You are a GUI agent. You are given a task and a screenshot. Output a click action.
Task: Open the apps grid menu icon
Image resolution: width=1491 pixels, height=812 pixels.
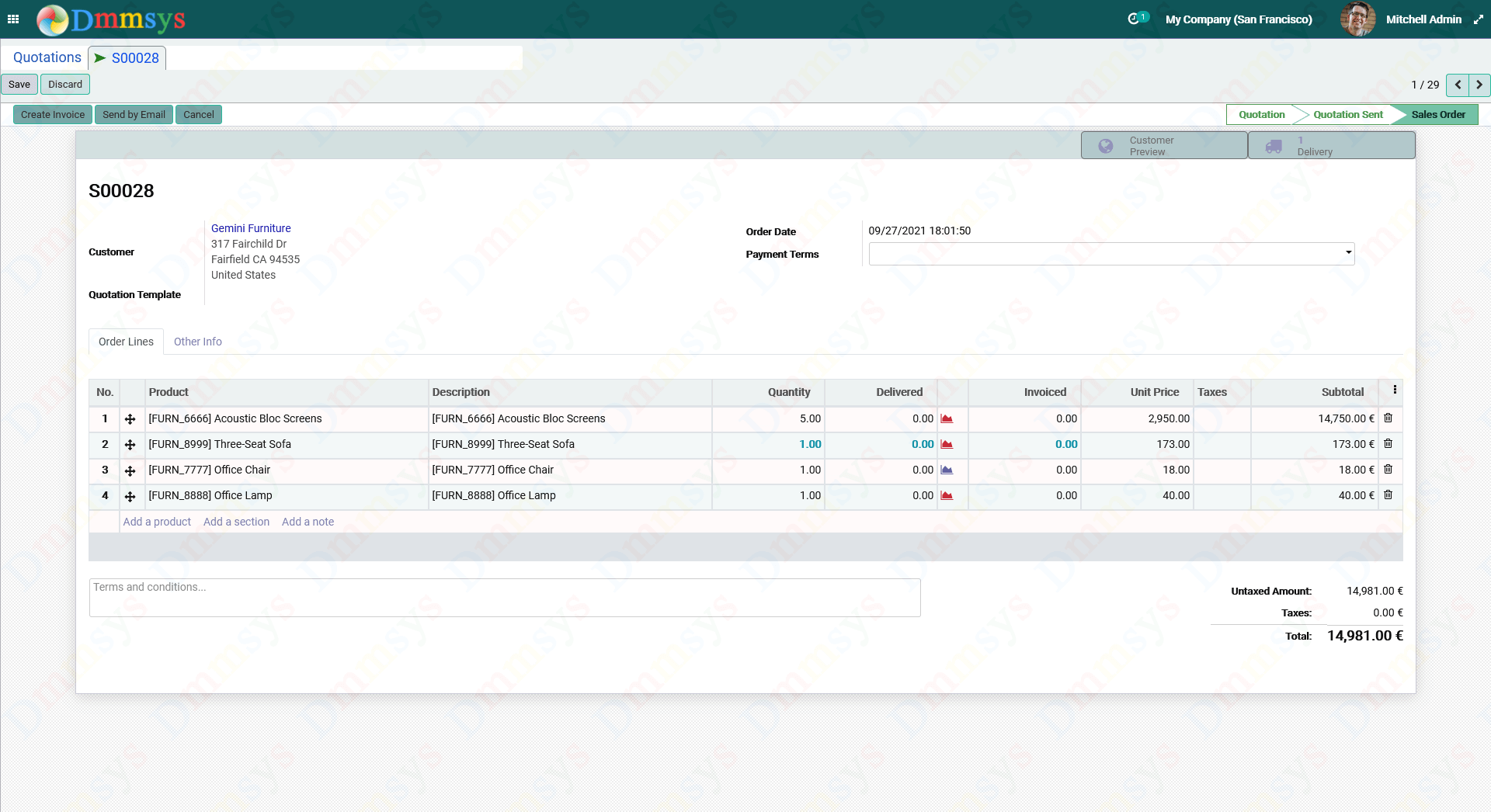(13, 19)
